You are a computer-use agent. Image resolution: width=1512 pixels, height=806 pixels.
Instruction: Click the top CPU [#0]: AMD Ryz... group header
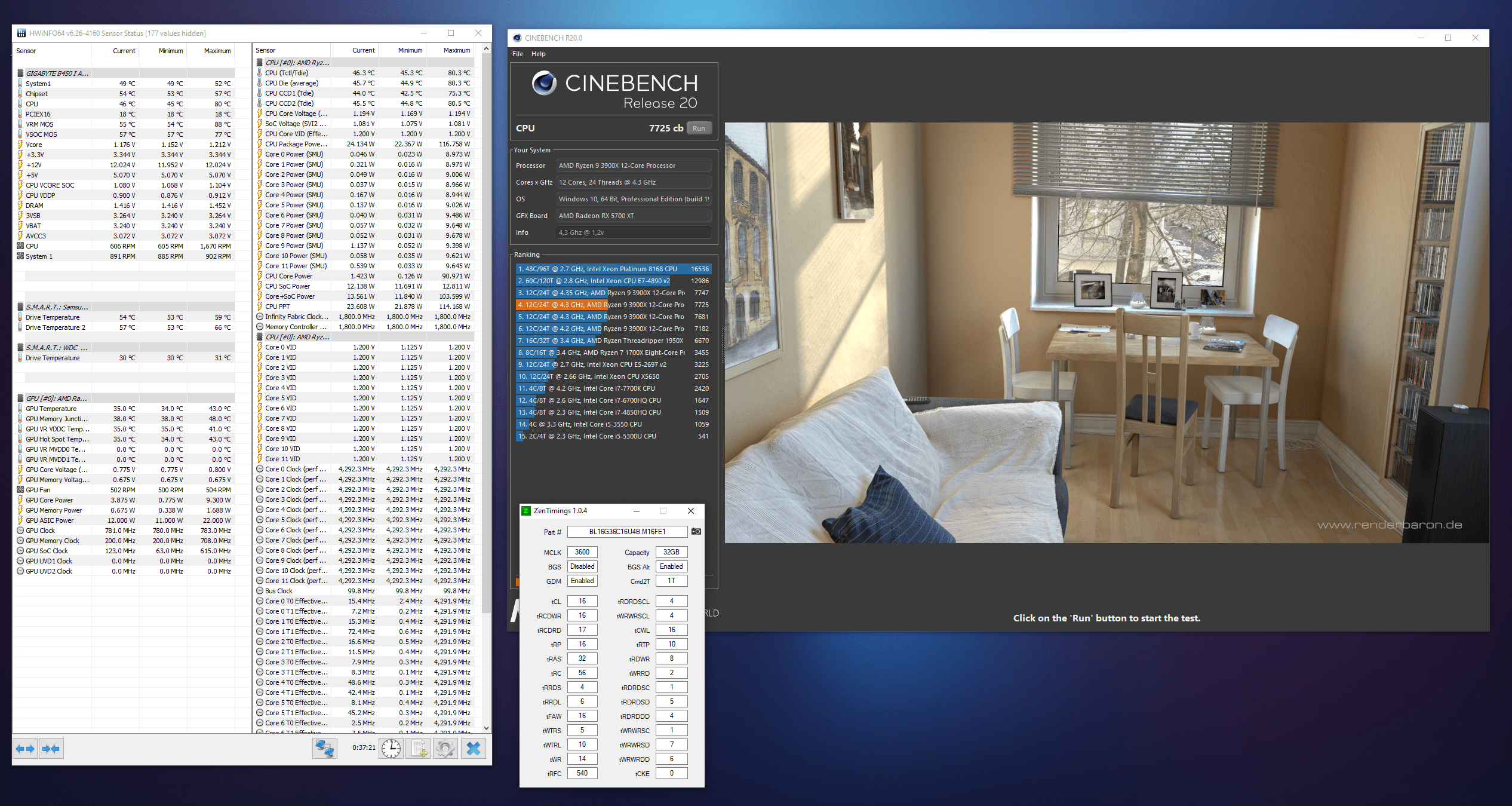click(x=364, y=63)
